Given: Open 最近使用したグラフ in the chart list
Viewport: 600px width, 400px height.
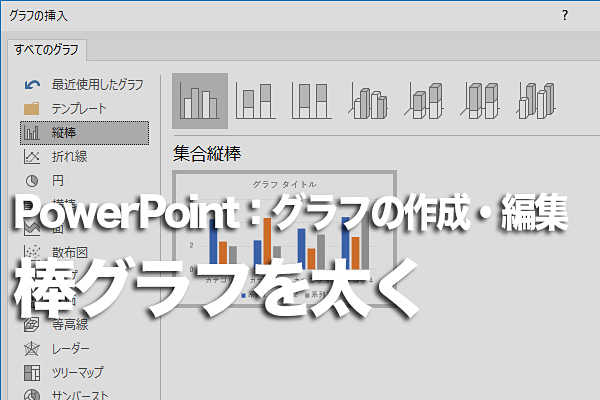Looking at the screenshot, I should (x=84, y=85).
